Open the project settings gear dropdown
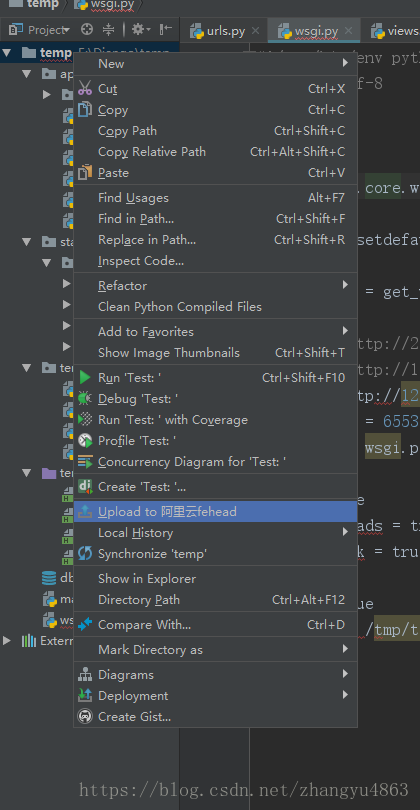The height and width of the screenshot is (810, 420). point(140,29)
